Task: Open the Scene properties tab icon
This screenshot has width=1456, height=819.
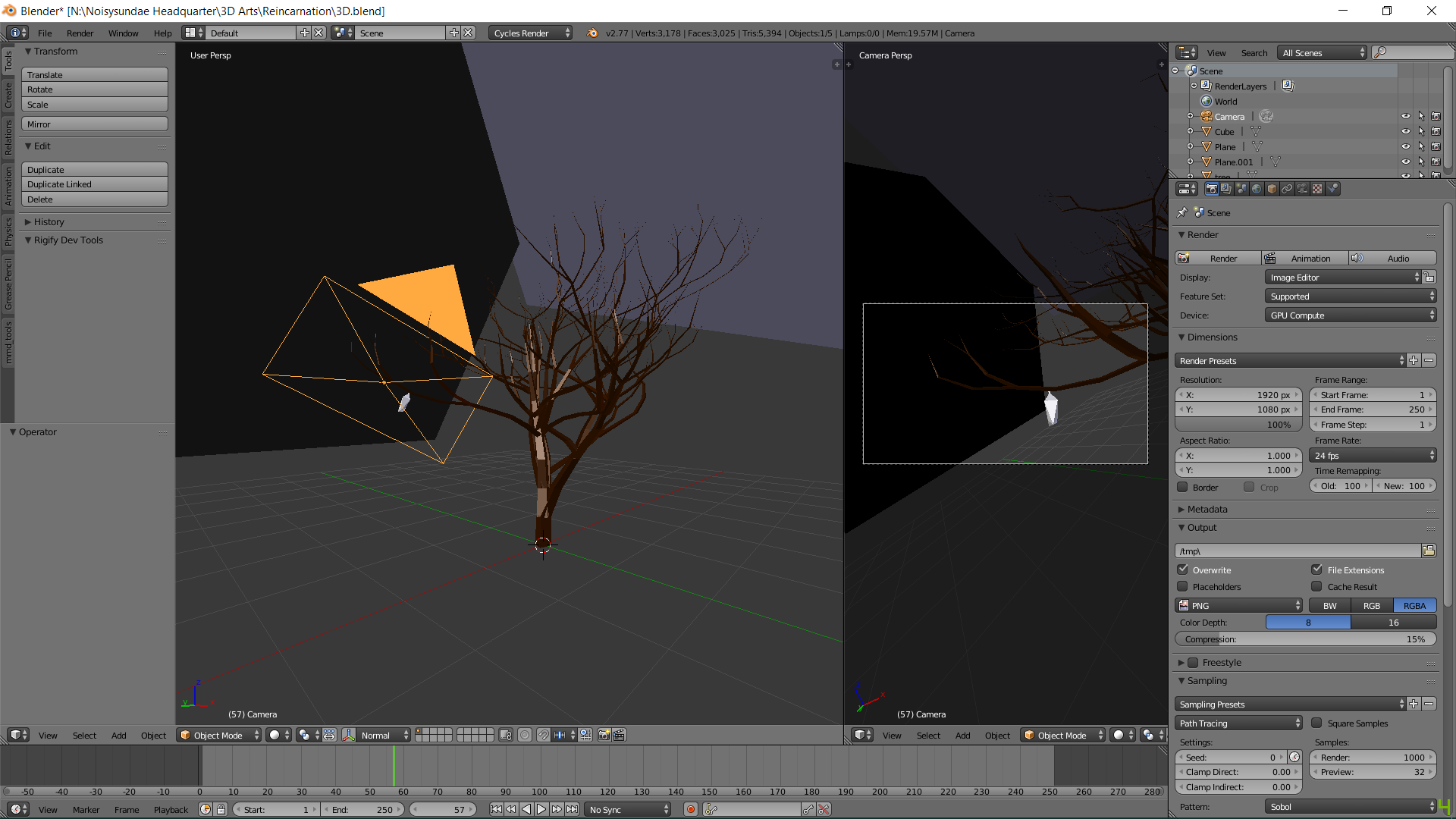Action: pyautogui.click(x=1241, y=189)
